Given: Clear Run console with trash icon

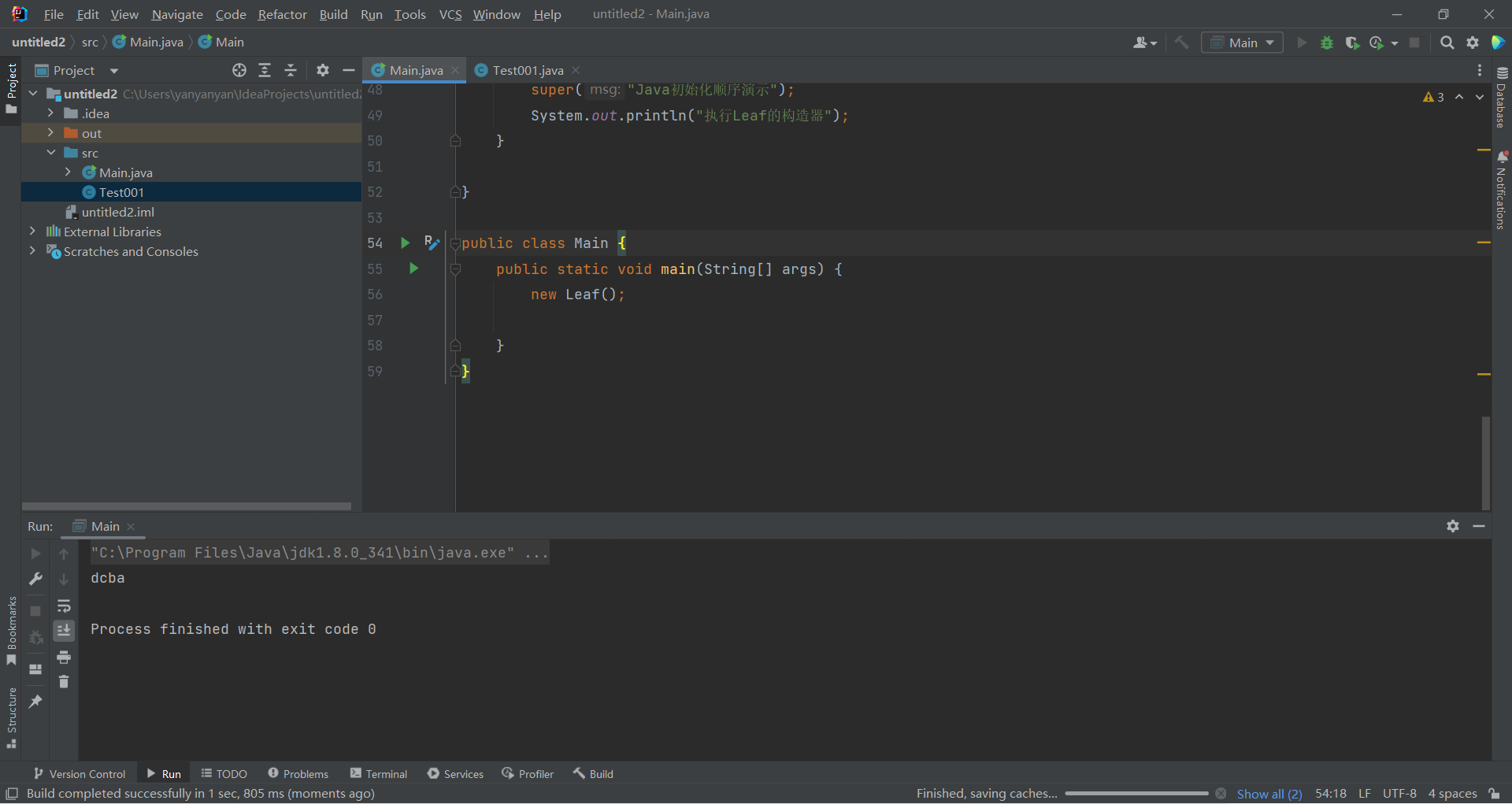Looking at the screenshot, I should click(64, 682).
